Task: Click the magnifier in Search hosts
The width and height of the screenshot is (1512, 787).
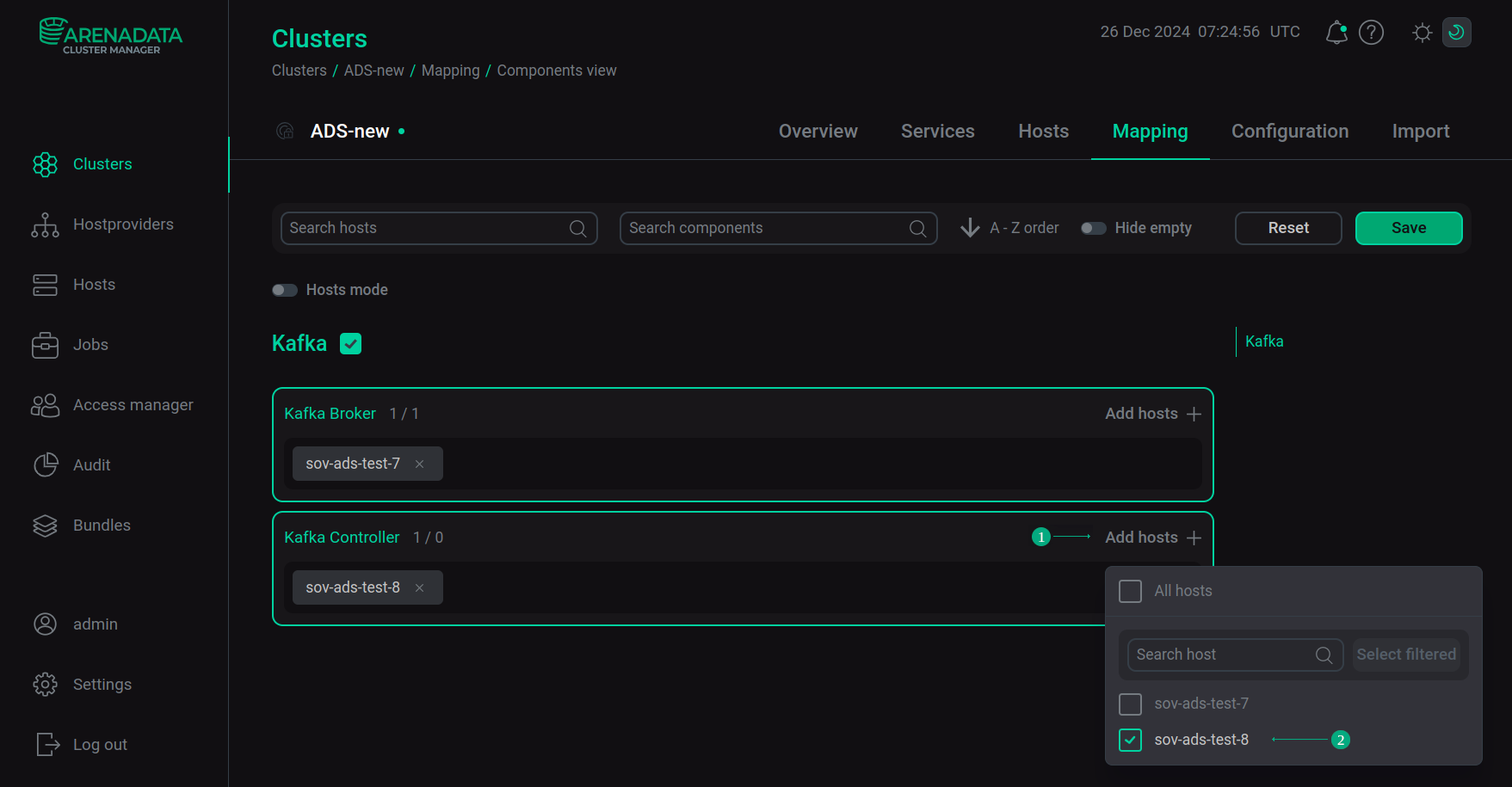Action: (578, 229)
